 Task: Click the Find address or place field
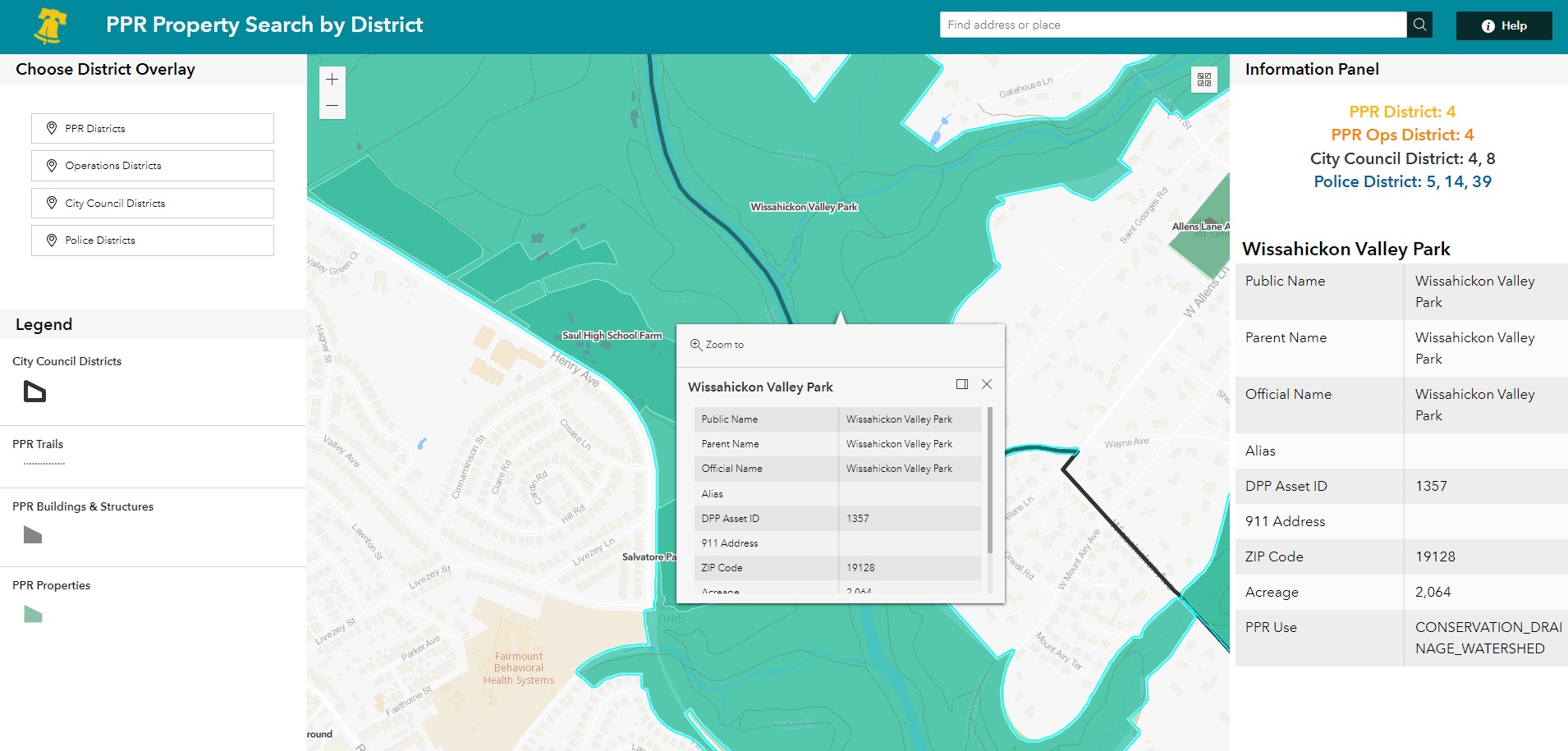1172,25
